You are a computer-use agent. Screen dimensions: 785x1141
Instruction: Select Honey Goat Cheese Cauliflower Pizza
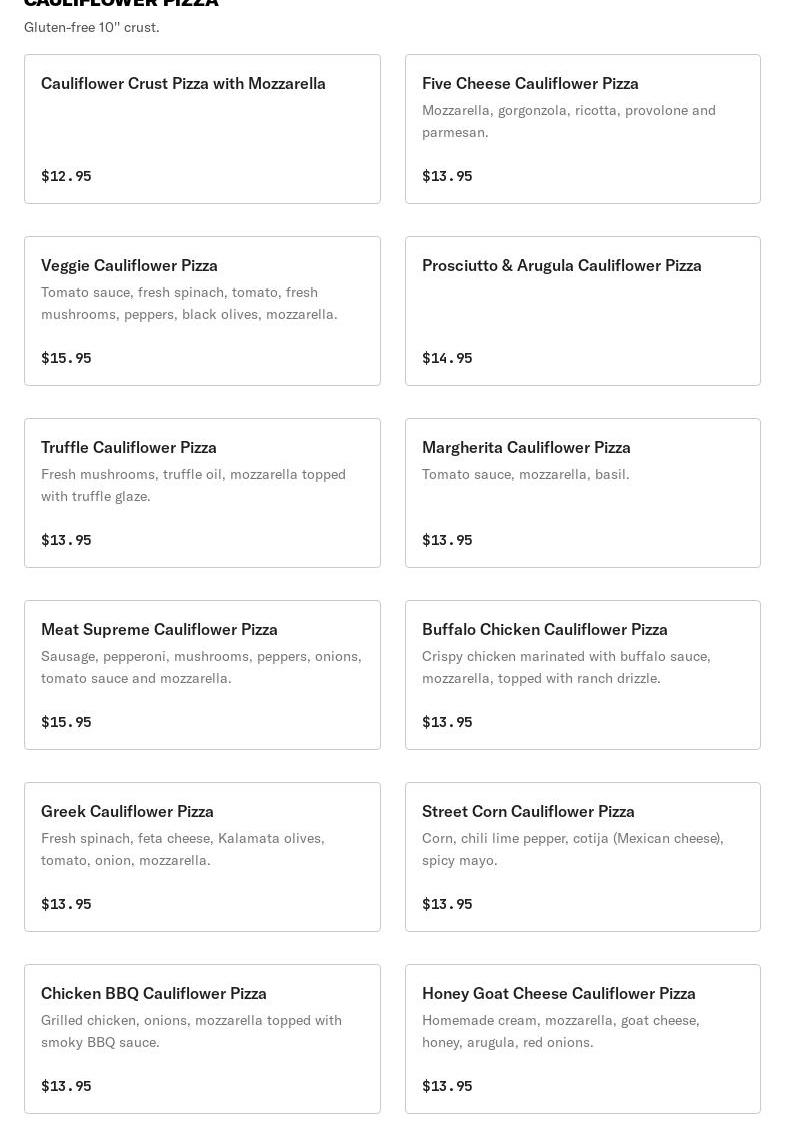(x=582, y=1038)
